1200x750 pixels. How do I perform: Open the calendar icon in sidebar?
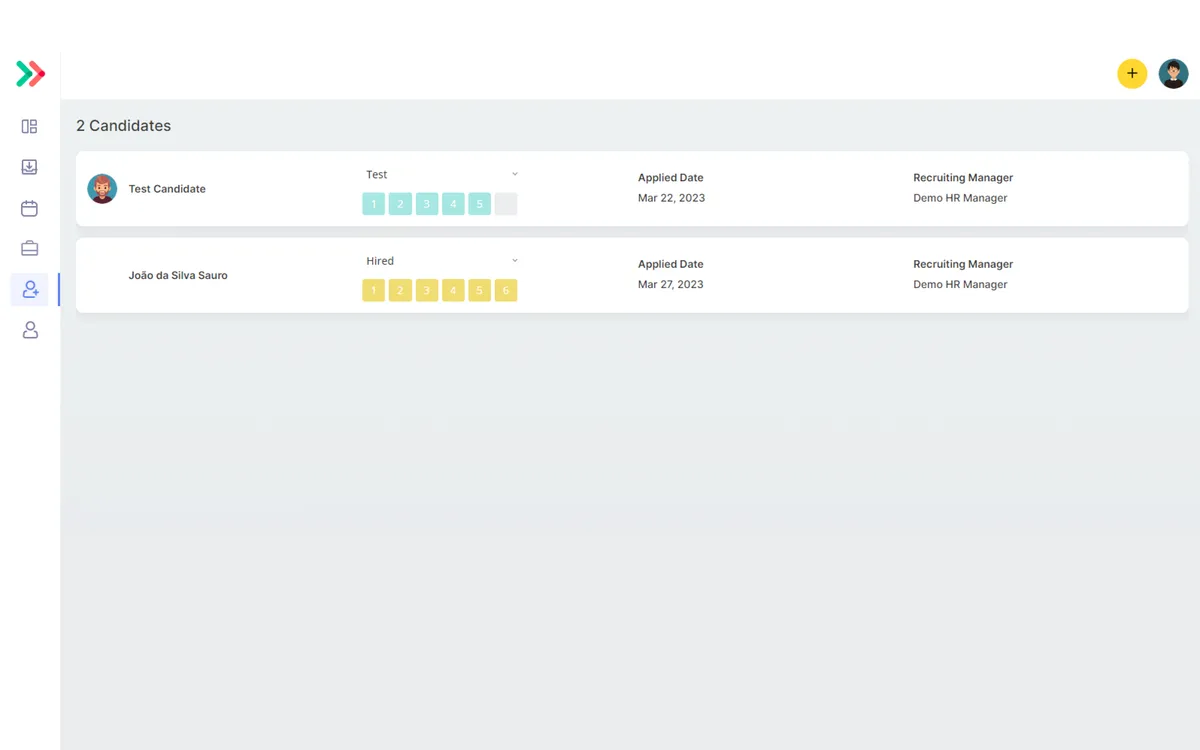(30, 208)
